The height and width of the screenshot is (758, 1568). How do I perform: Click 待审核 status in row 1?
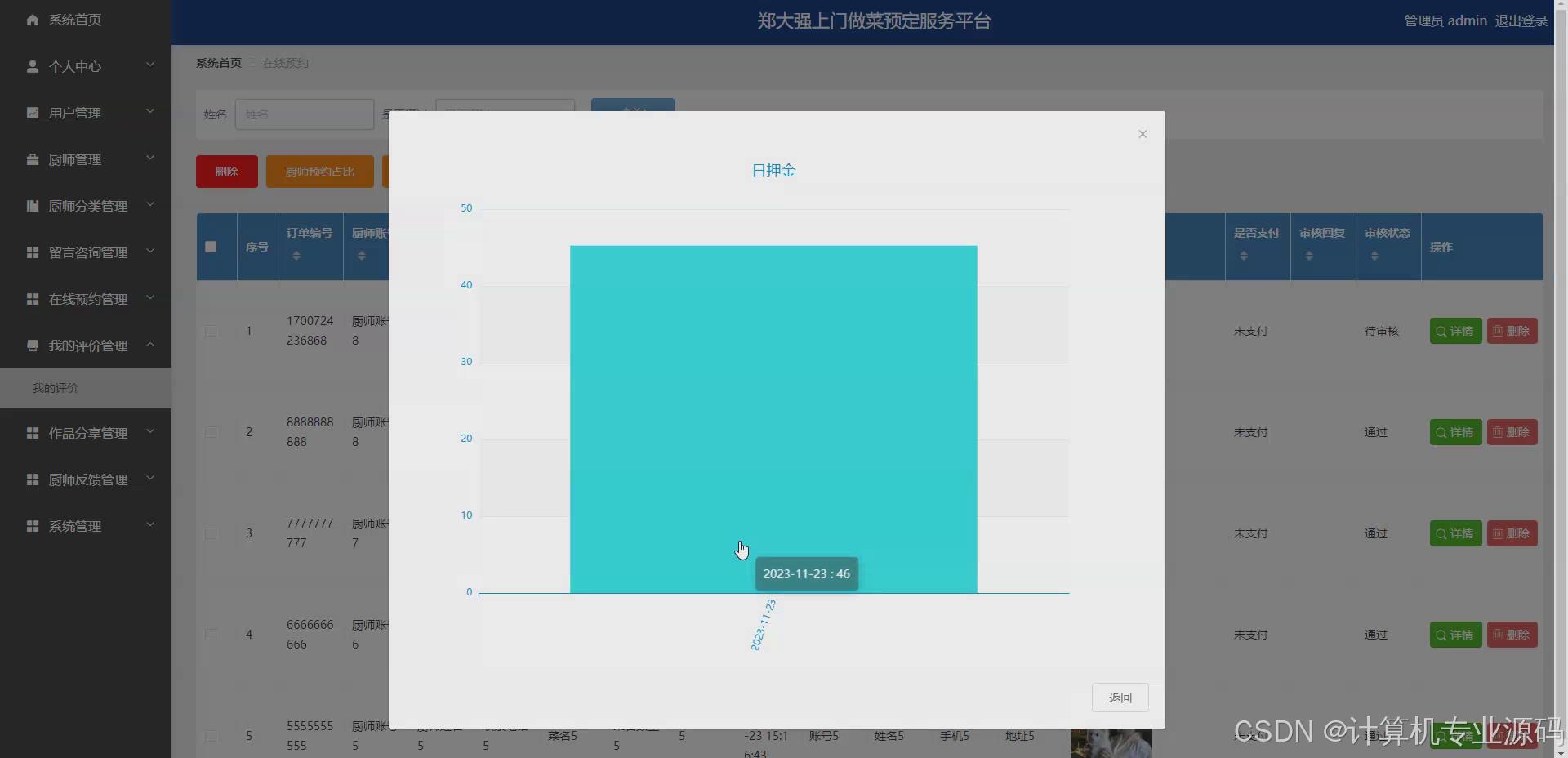tap(1382, 331)
